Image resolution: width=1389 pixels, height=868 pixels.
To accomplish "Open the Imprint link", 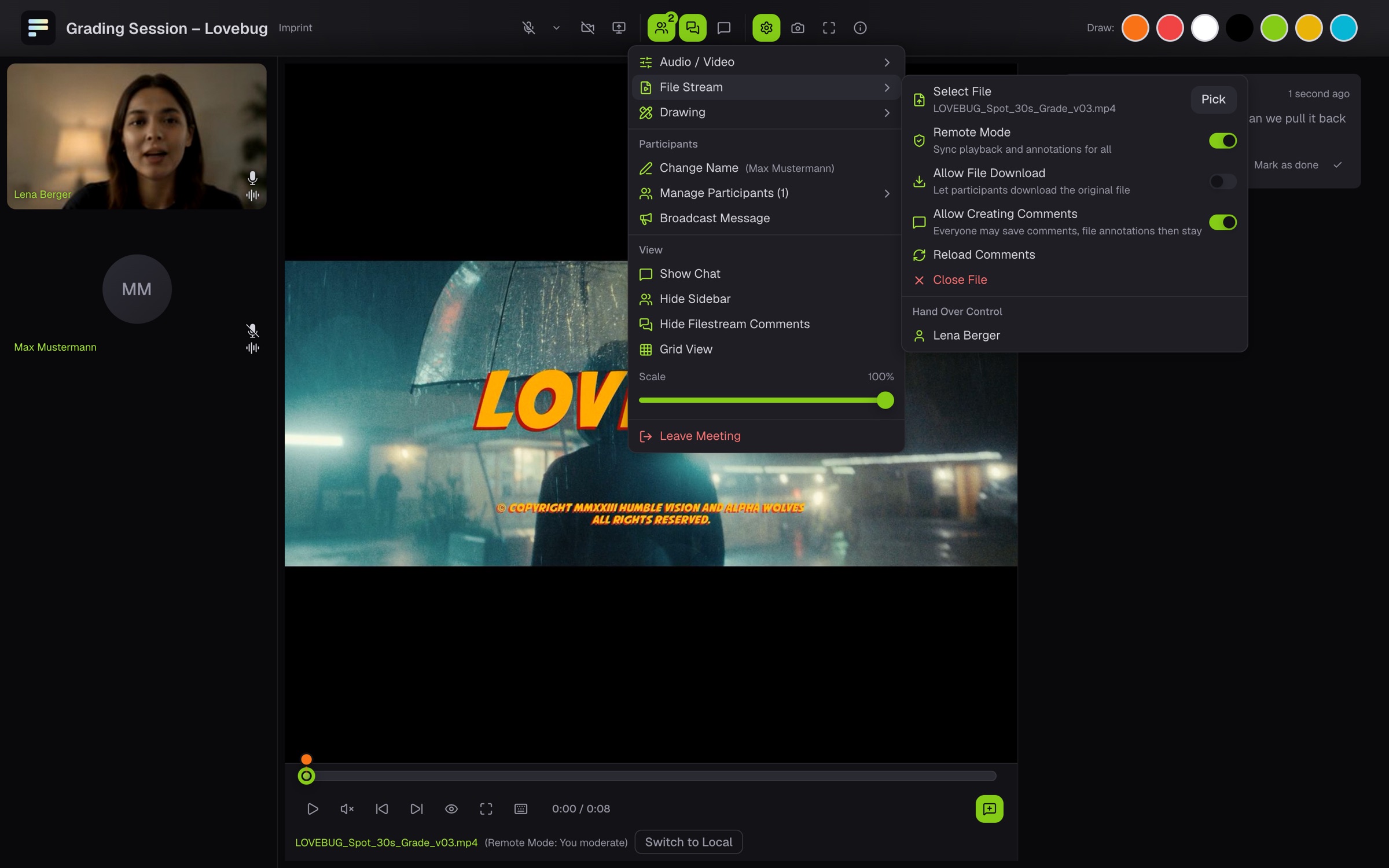I will pyautogui.click(x=295, y=28).
